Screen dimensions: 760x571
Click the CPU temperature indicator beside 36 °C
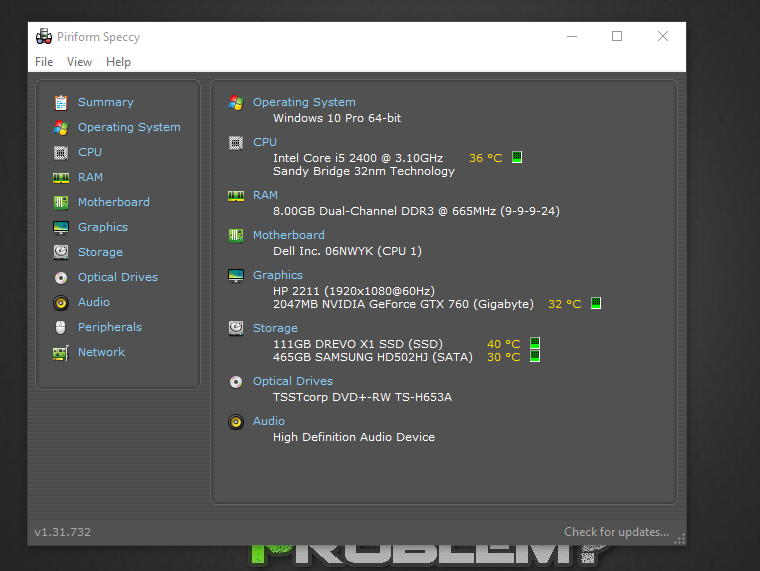coord(518,157)
